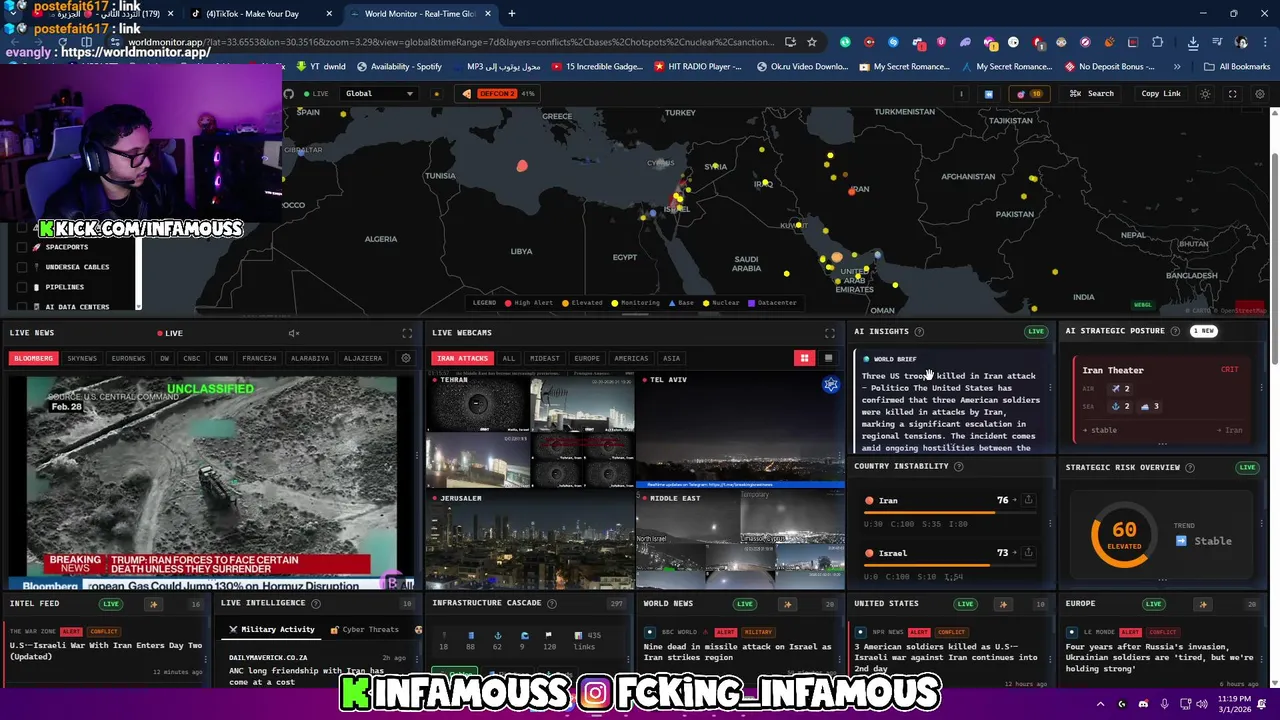Toggle the Undersea Cables layer checkbox

22,267
